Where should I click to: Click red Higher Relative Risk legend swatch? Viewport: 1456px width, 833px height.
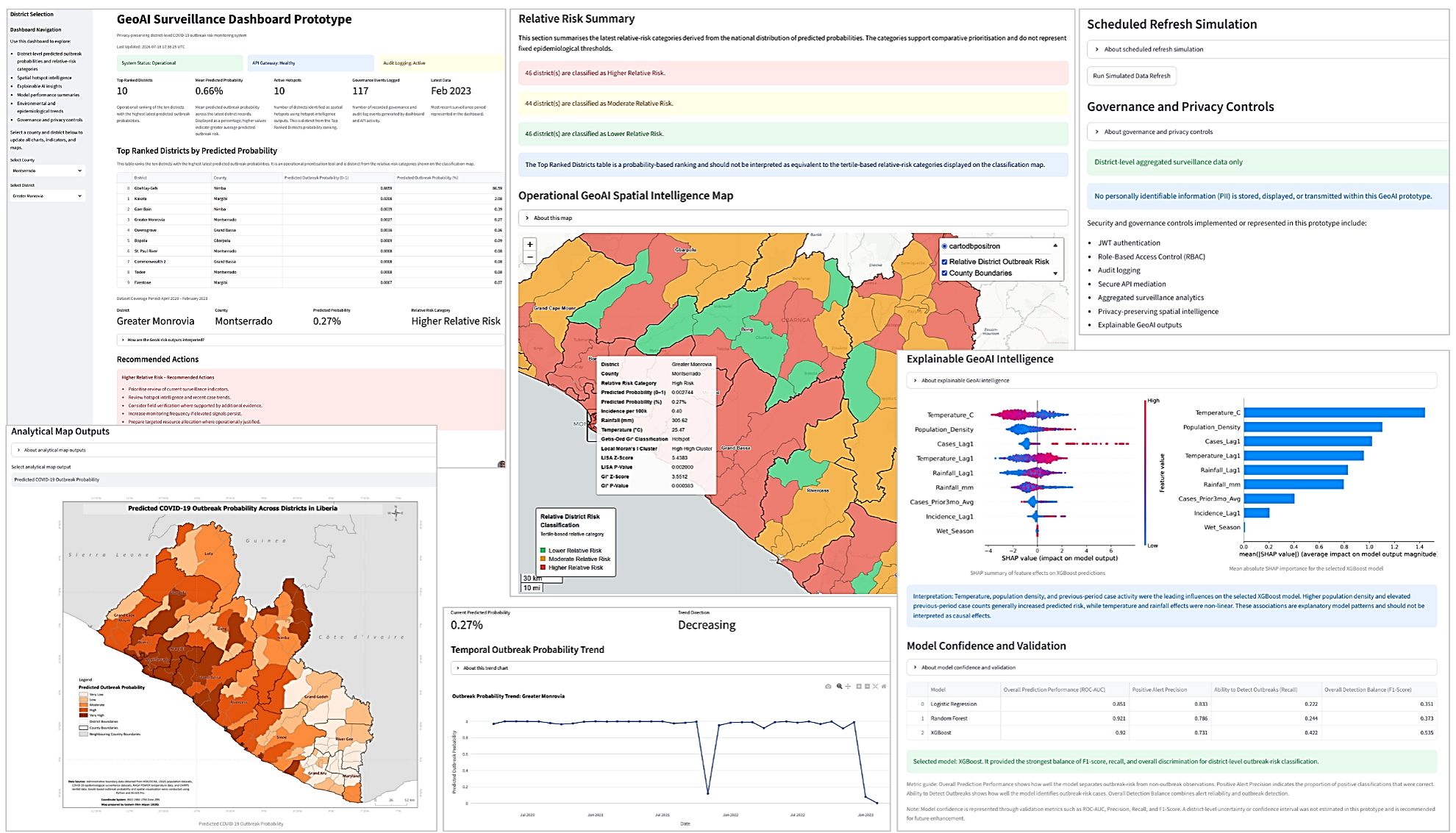[543, 568]
